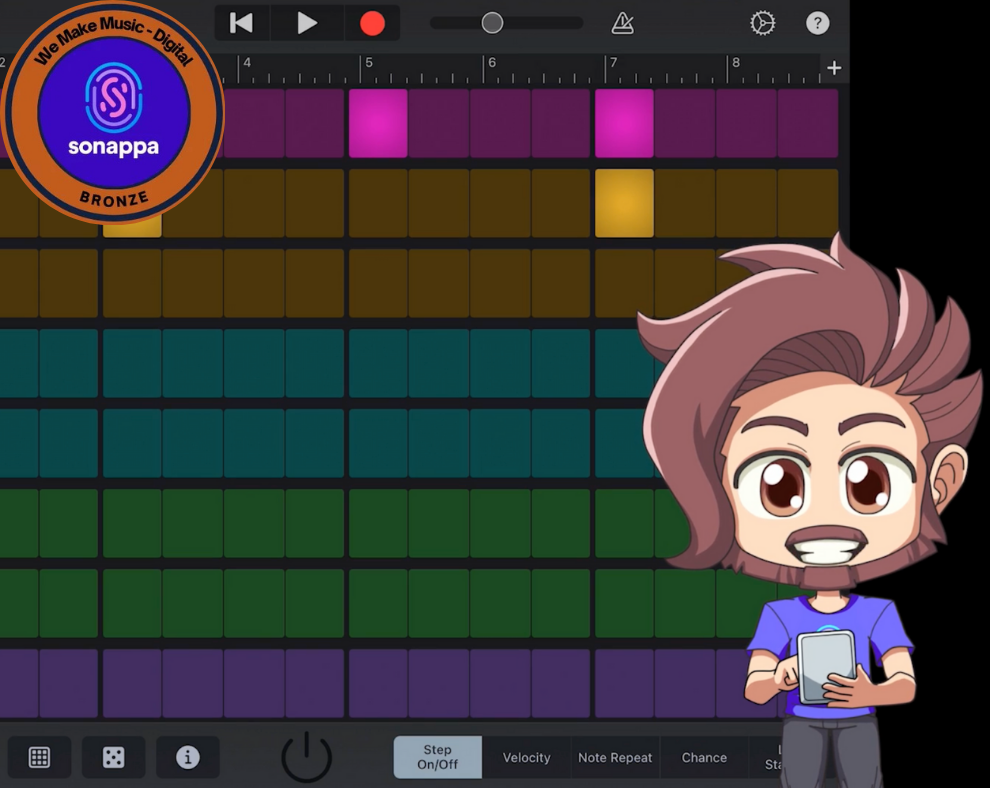Select the Step On/Off mode

(x=438, y=757)
